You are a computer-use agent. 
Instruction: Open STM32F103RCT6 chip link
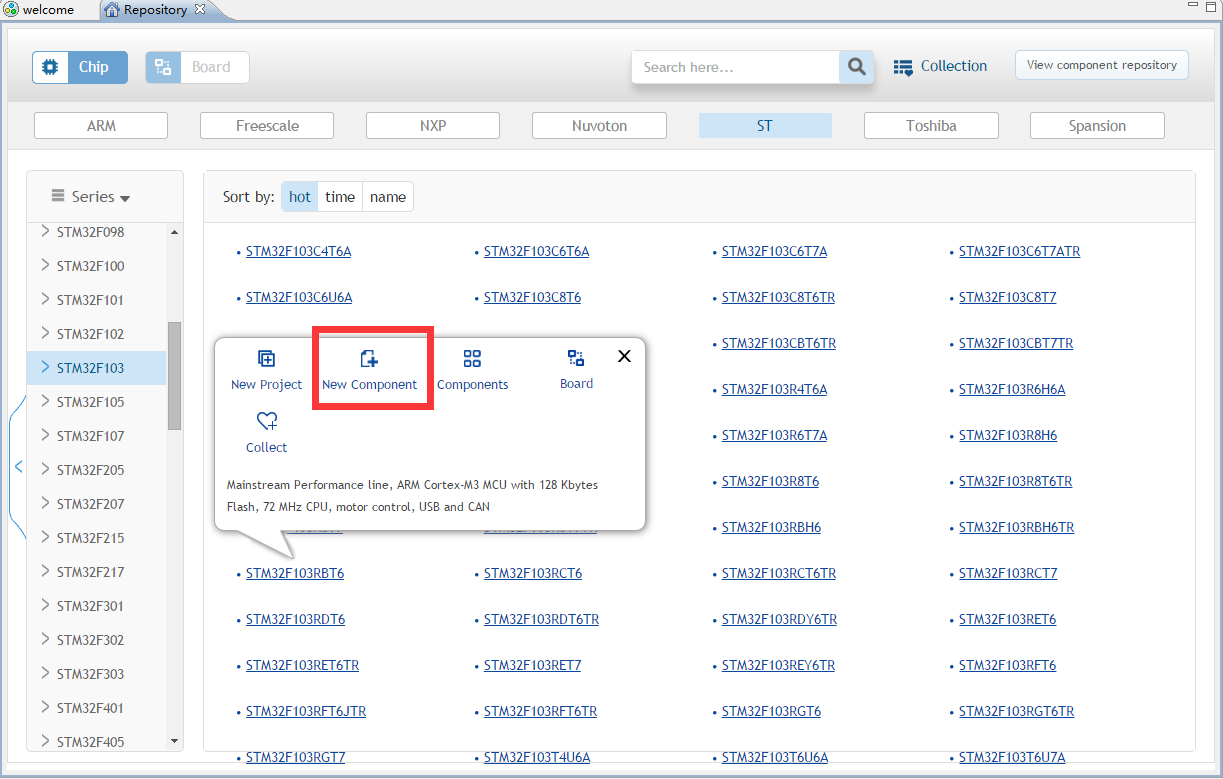pos(533,573)
